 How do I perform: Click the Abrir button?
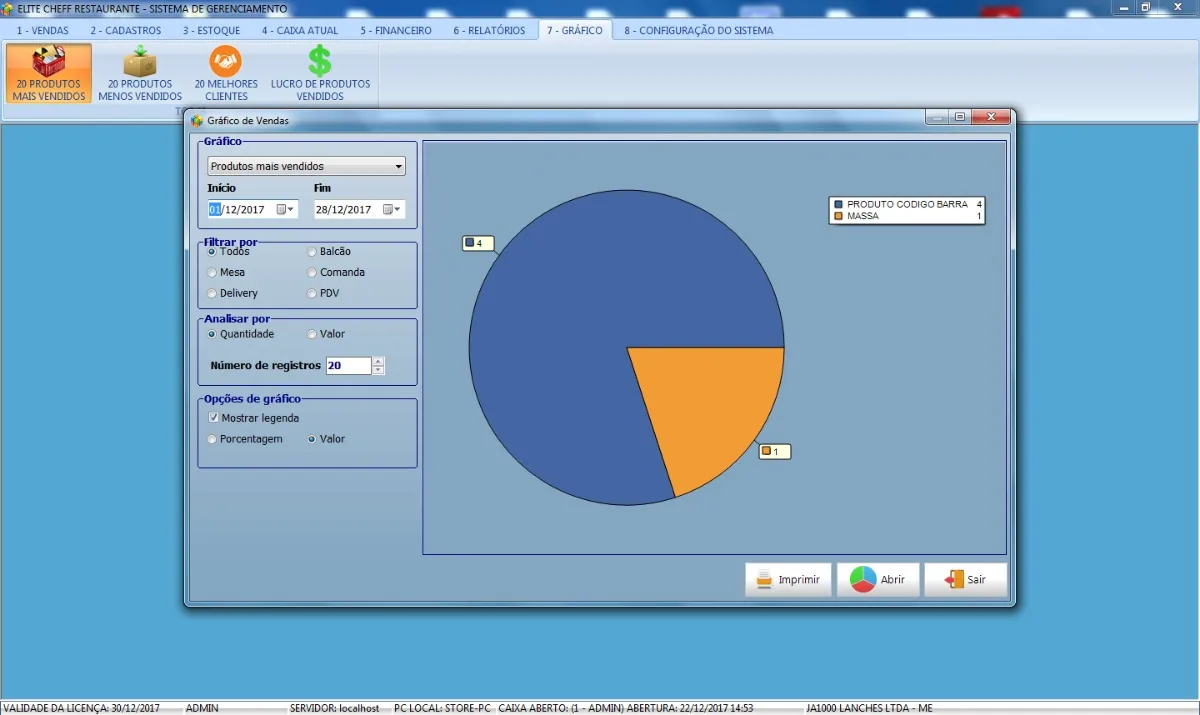pyautogui.click(x=878, y=579)
